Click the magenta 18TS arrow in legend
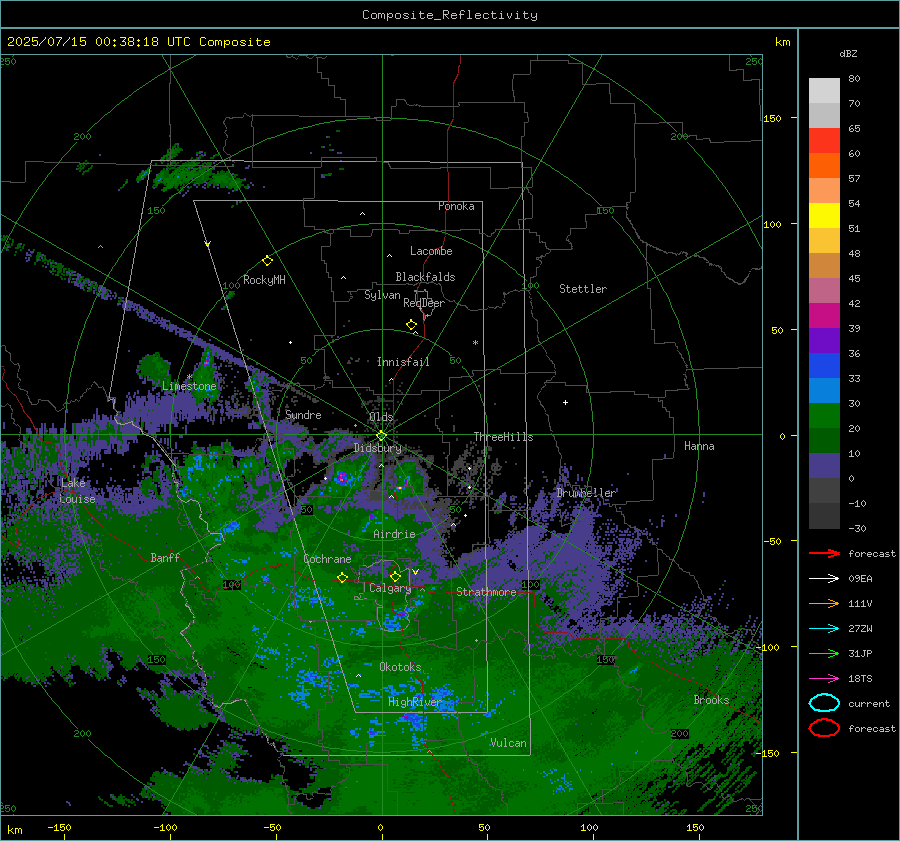Image resolution: width=900 pixels, height=841 pixels. (824, 679)
